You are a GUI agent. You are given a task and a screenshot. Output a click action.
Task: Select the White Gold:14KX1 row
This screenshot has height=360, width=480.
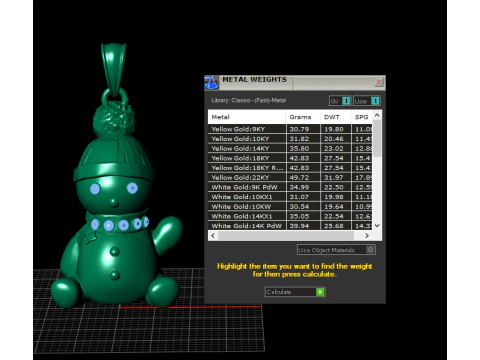290,216
